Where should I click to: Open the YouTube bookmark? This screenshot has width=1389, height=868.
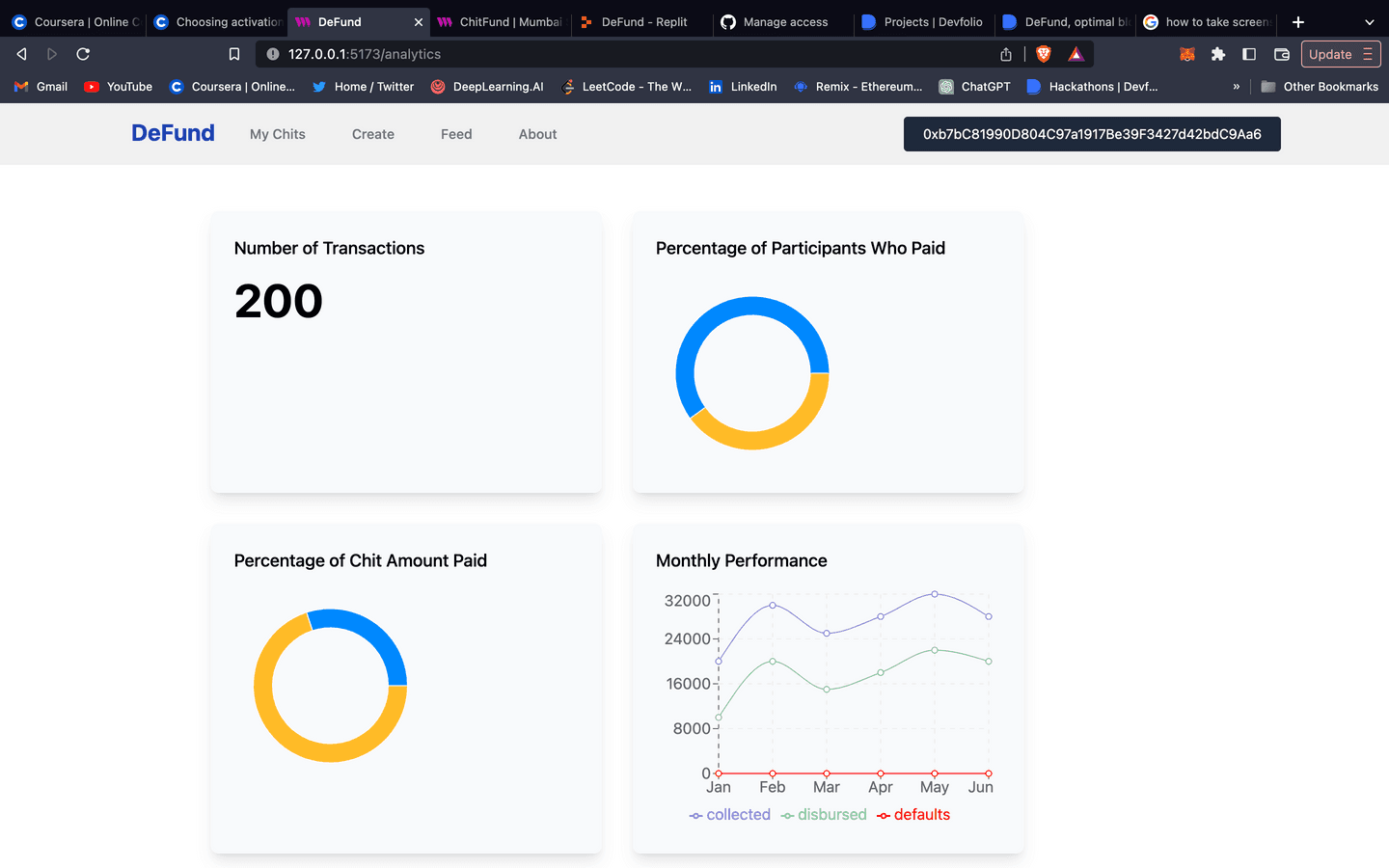(x=119, y=87)
